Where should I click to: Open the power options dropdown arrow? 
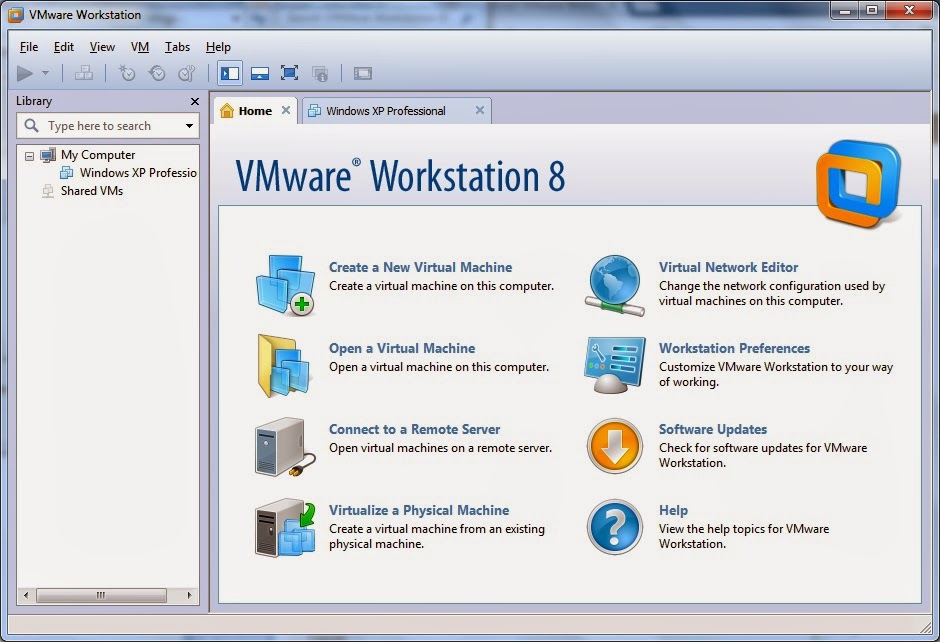[x=46, y=73]
